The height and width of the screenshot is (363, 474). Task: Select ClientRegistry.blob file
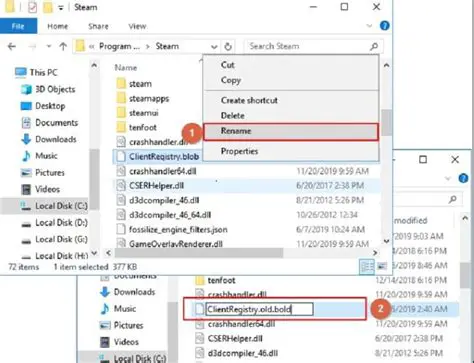[164, 157]
